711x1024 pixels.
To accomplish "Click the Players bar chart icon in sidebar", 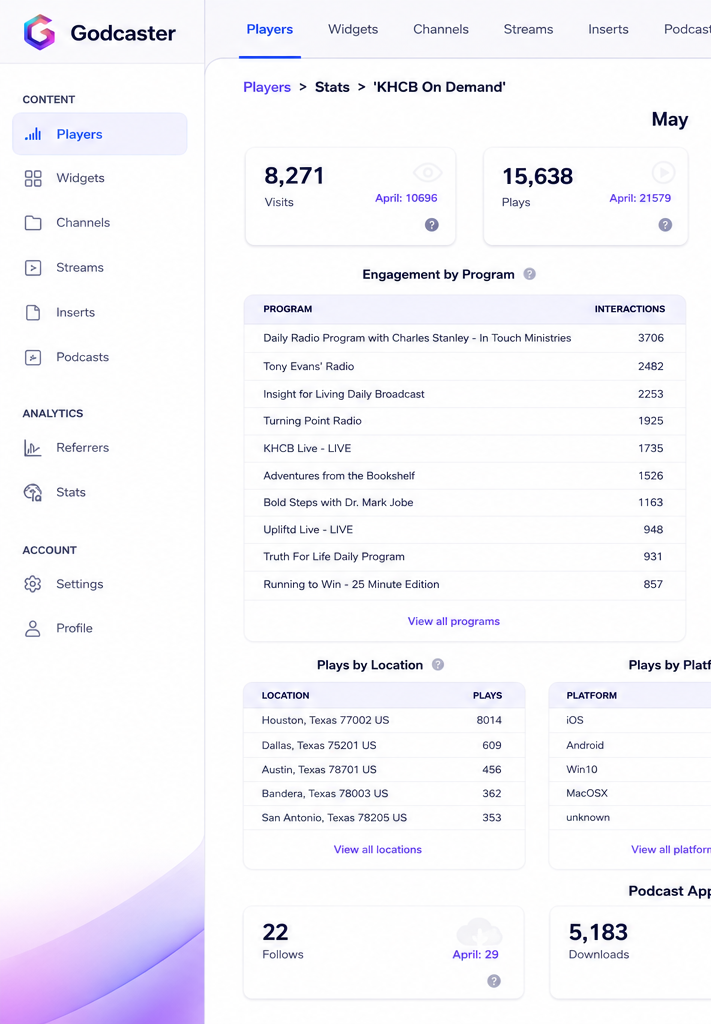I will coord(33,134).
